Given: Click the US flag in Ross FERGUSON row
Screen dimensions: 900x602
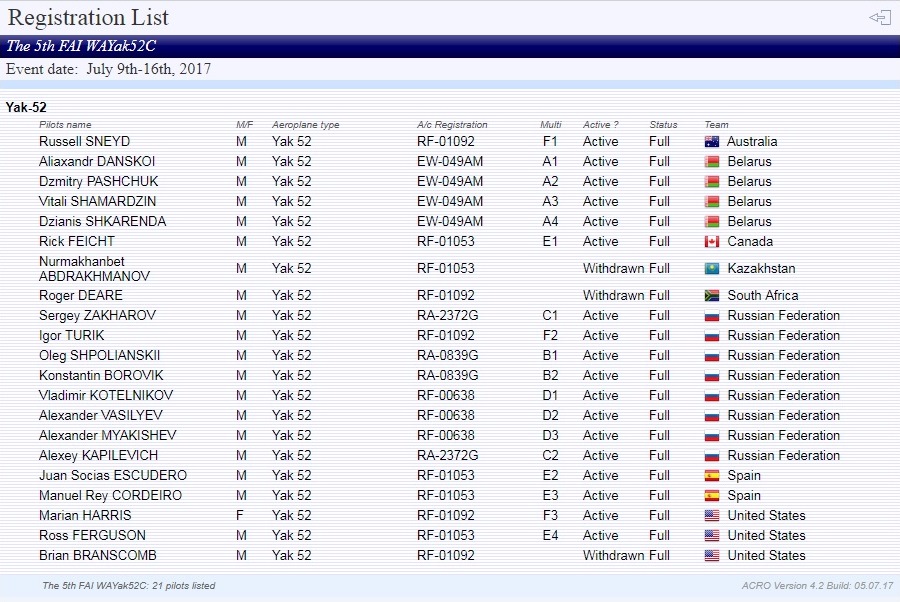Looking at the screenshot, I should tap(712, 536).
